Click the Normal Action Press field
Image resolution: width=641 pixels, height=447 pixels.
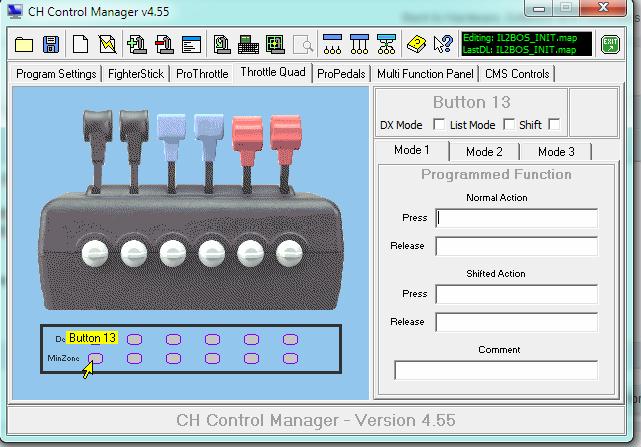[516, 218]
